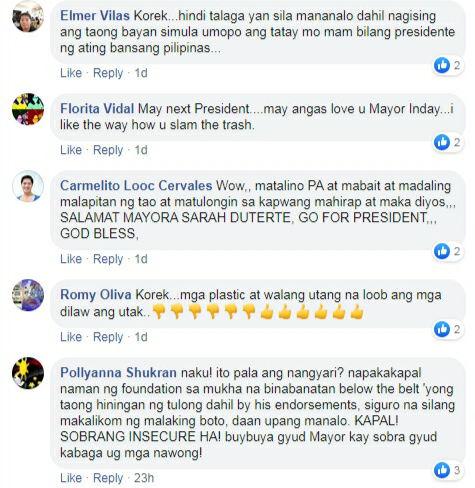Open like reactions on Pollyanna Shukran comment
The width and height of the screenshot is (475, 488).
point(448,470)
